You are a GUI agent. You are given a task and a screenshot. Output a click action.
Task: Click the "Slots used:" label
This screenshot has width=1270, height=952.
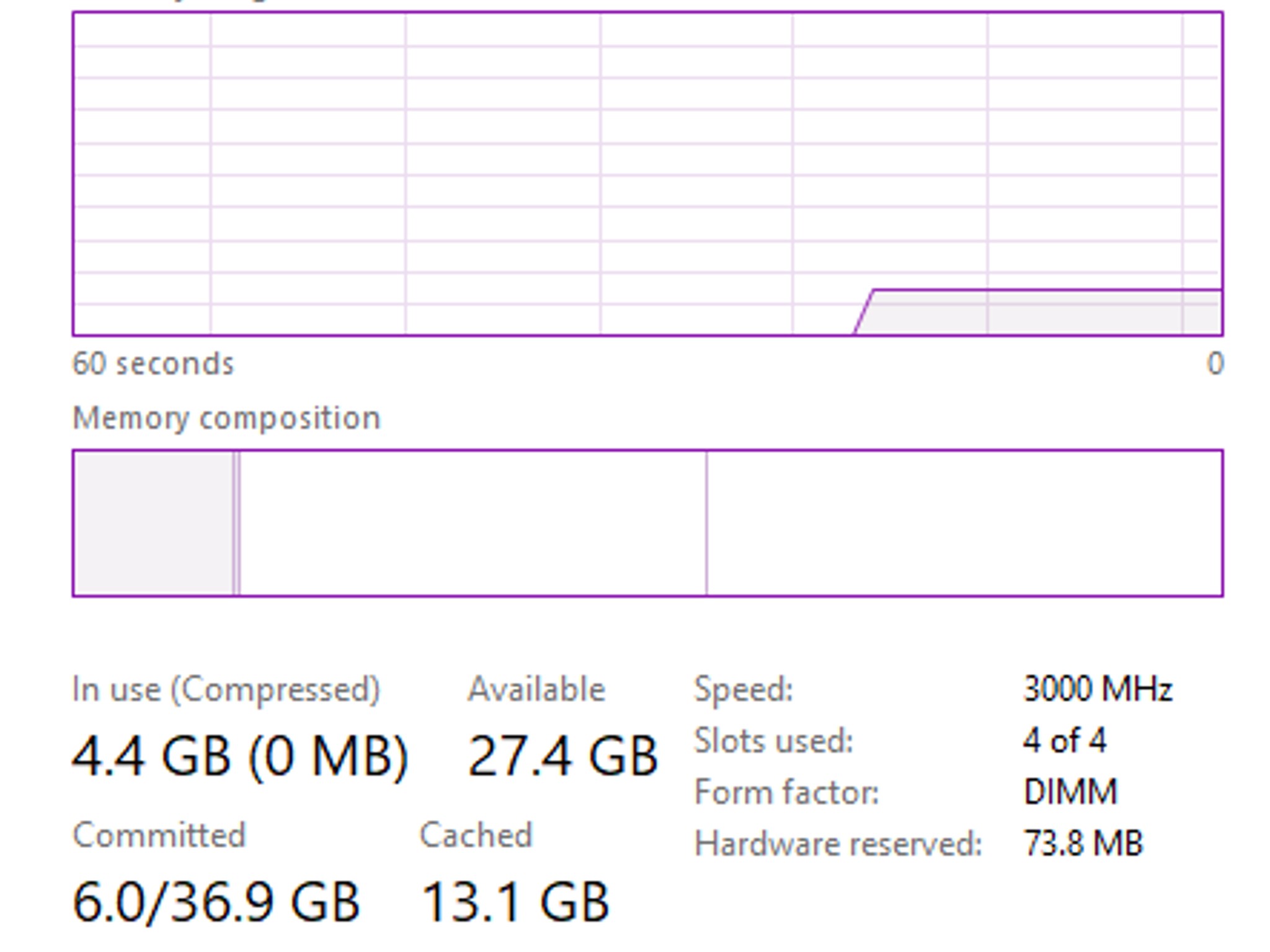point(774,741)
